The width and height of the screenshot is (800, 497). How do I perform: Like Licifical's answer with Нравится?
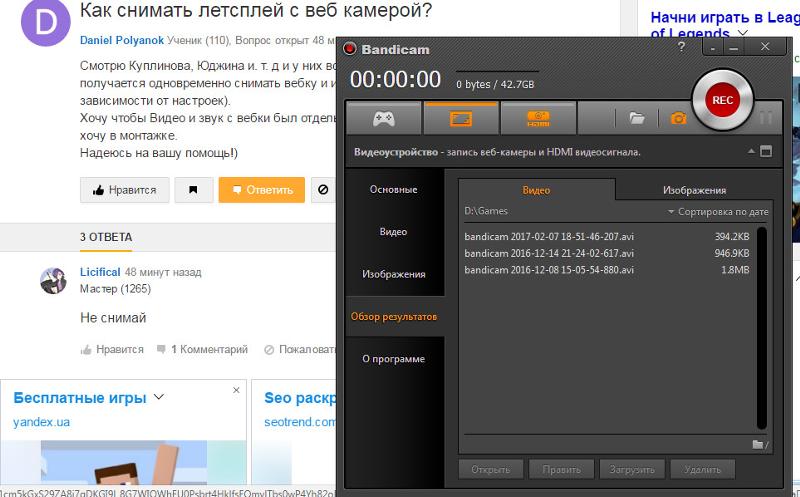(112, 350)
